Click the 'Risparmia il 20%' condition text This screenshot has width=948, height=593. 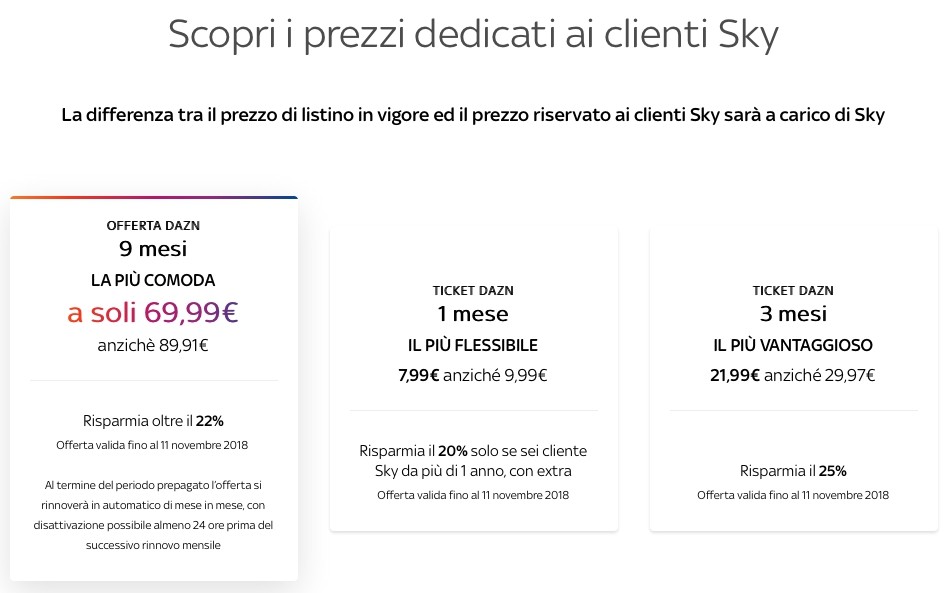pos(473,461)
